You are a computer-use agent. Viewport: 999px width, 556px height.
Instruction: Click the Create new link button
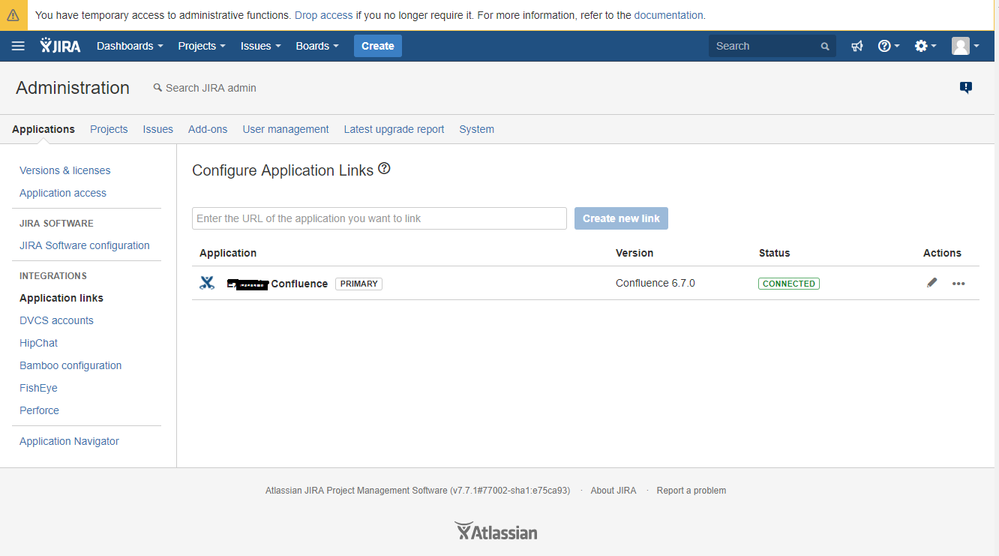(621, 218)
